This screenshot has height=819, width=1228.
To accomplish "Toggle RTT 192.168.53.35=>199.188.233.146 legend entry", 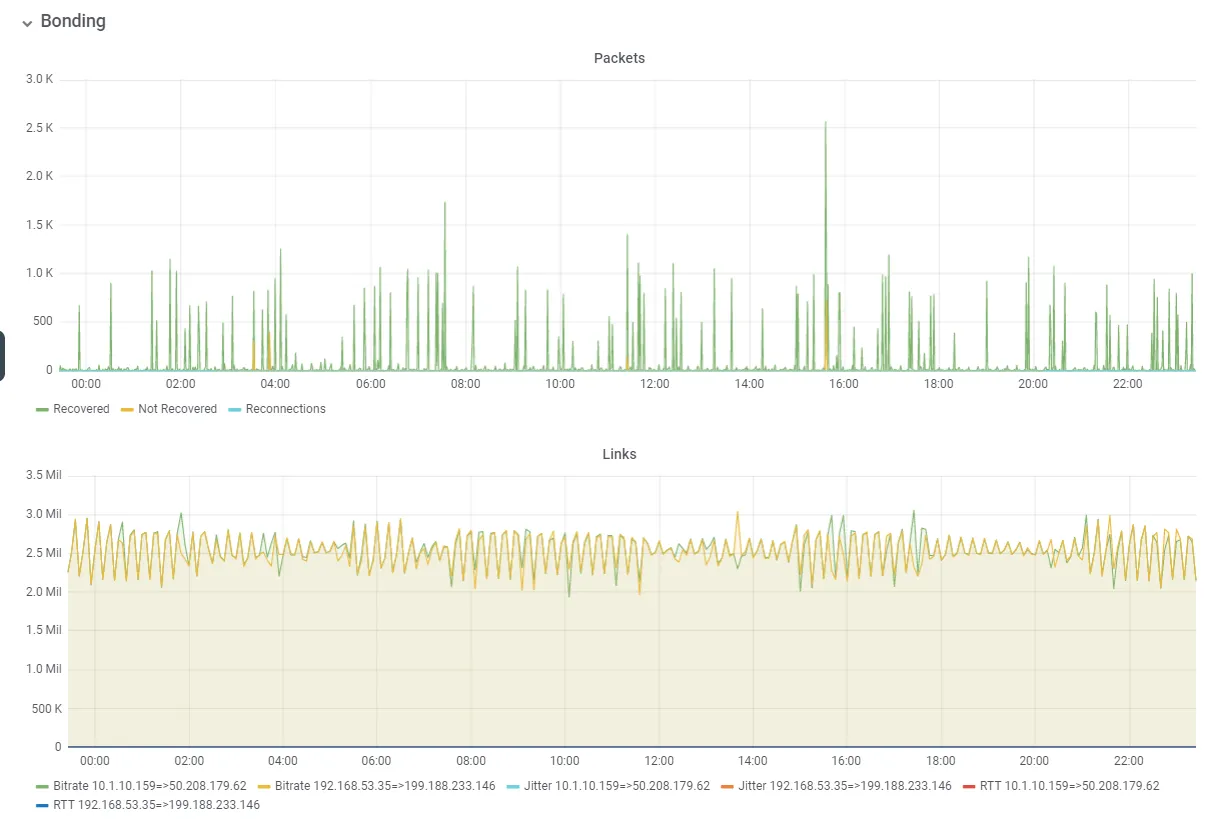I will pyautogui.click(x=156, y=805).
